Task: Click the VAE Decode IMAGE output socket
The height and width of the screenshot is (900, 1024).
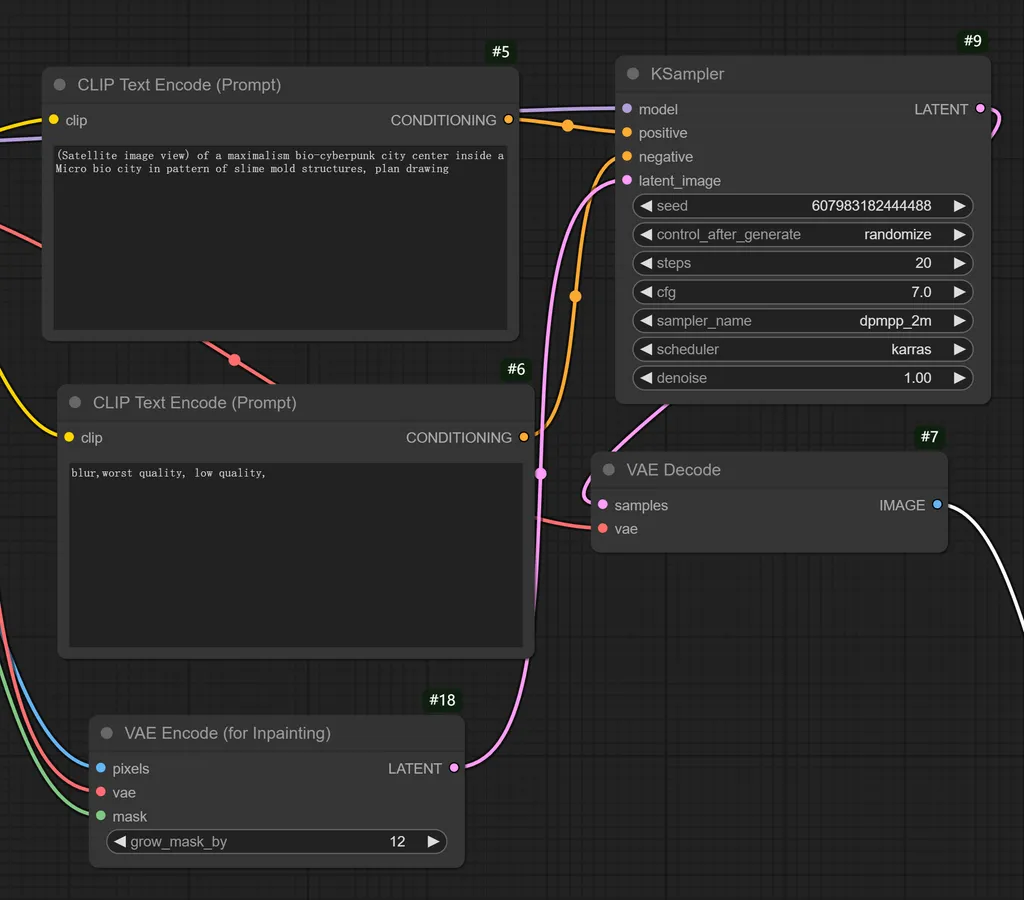Action: [937, 504]
